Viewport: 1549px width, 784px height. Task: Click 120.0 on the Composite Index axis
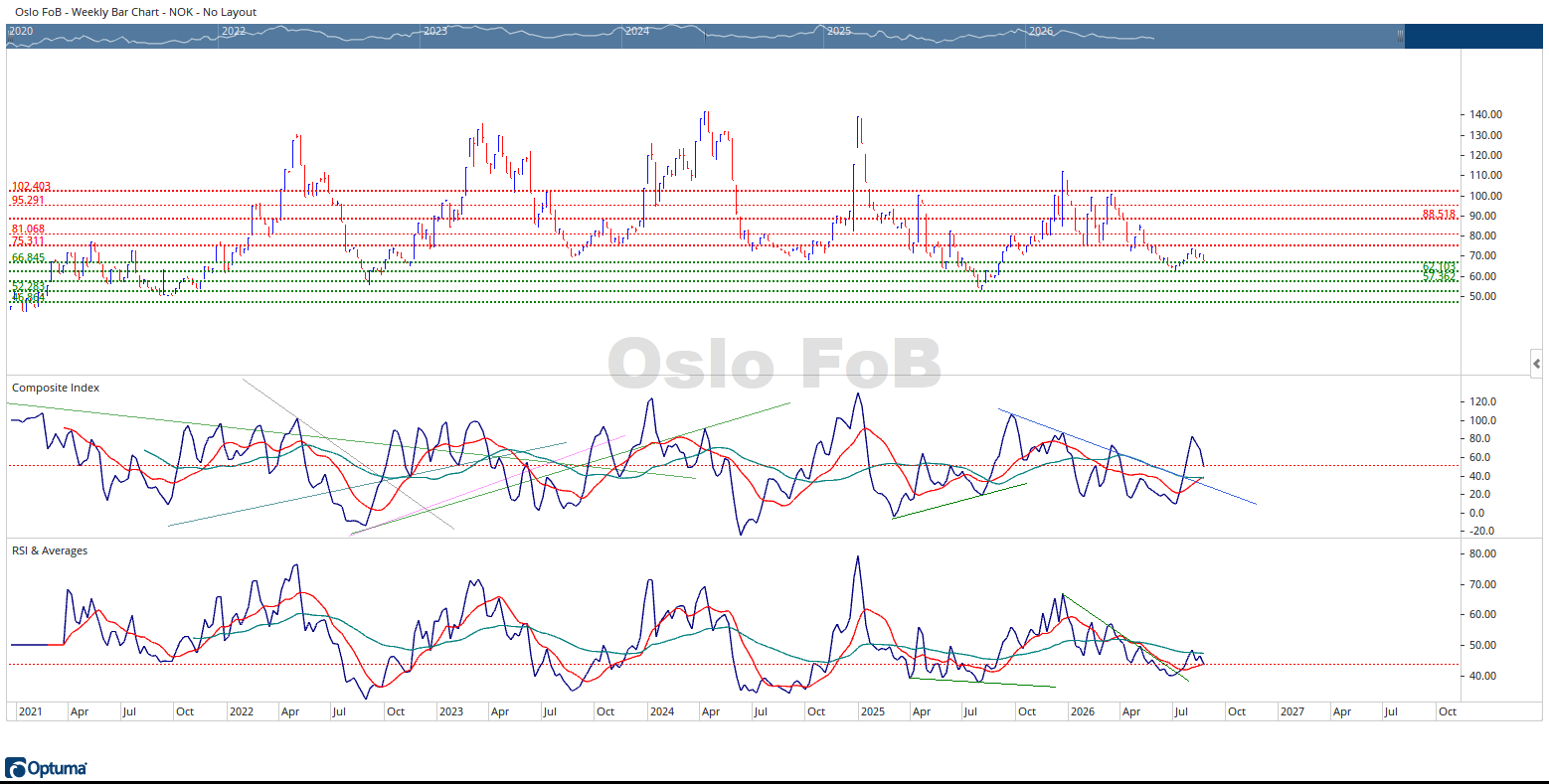[x=1482, y=401]
